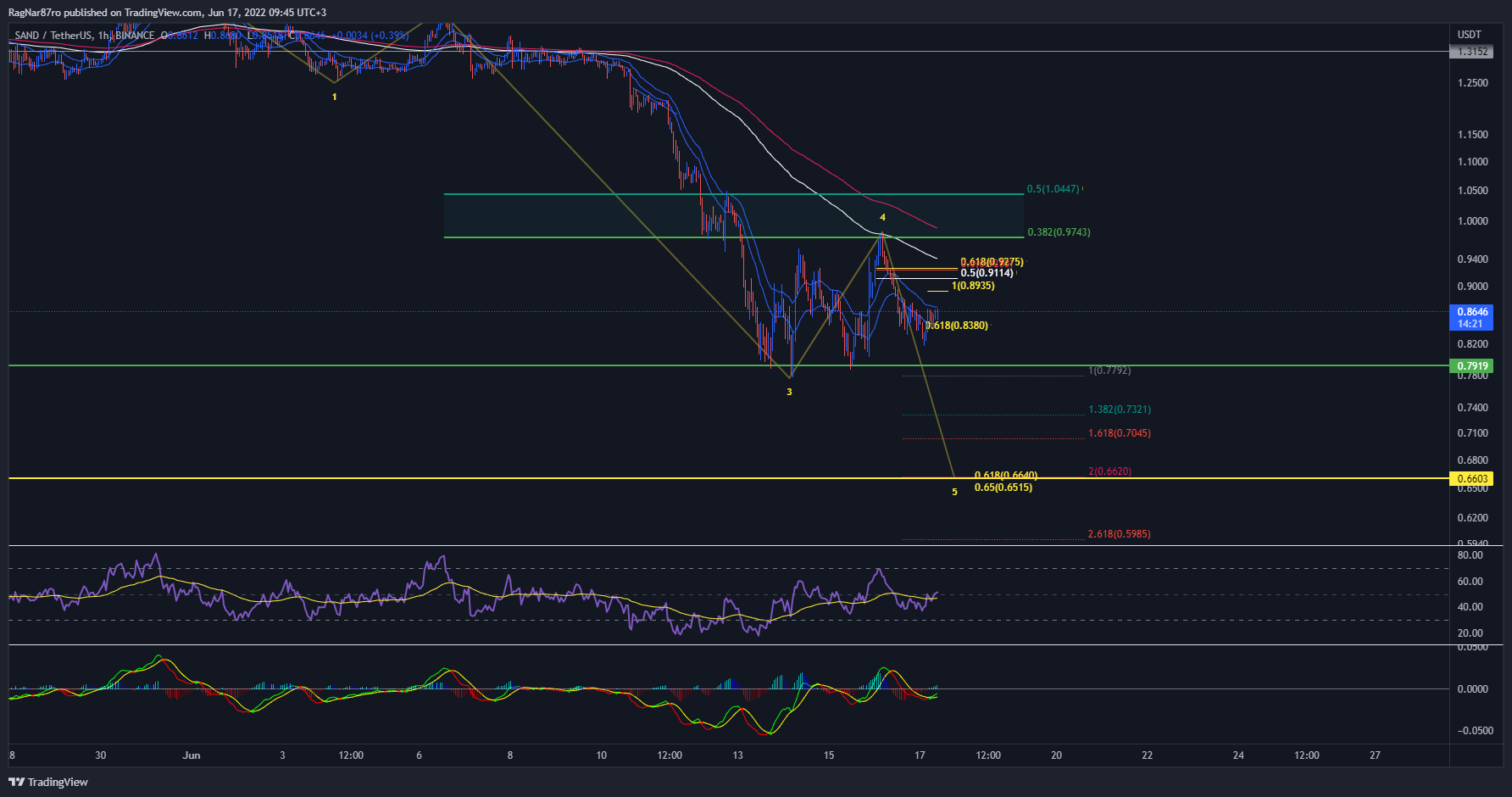
Task: Click Elliott wave label 4
Action: coord(883,218)
